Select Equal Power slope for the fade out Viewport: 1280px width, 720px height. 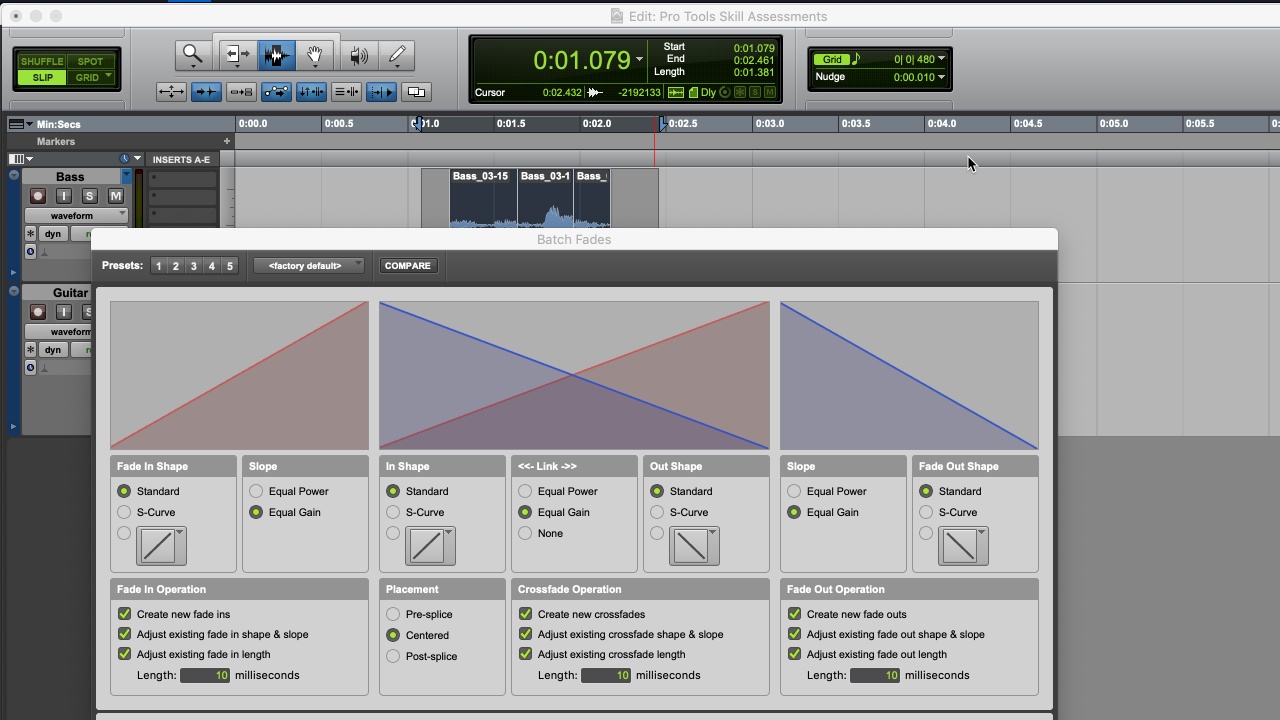(x=793, y=491)
